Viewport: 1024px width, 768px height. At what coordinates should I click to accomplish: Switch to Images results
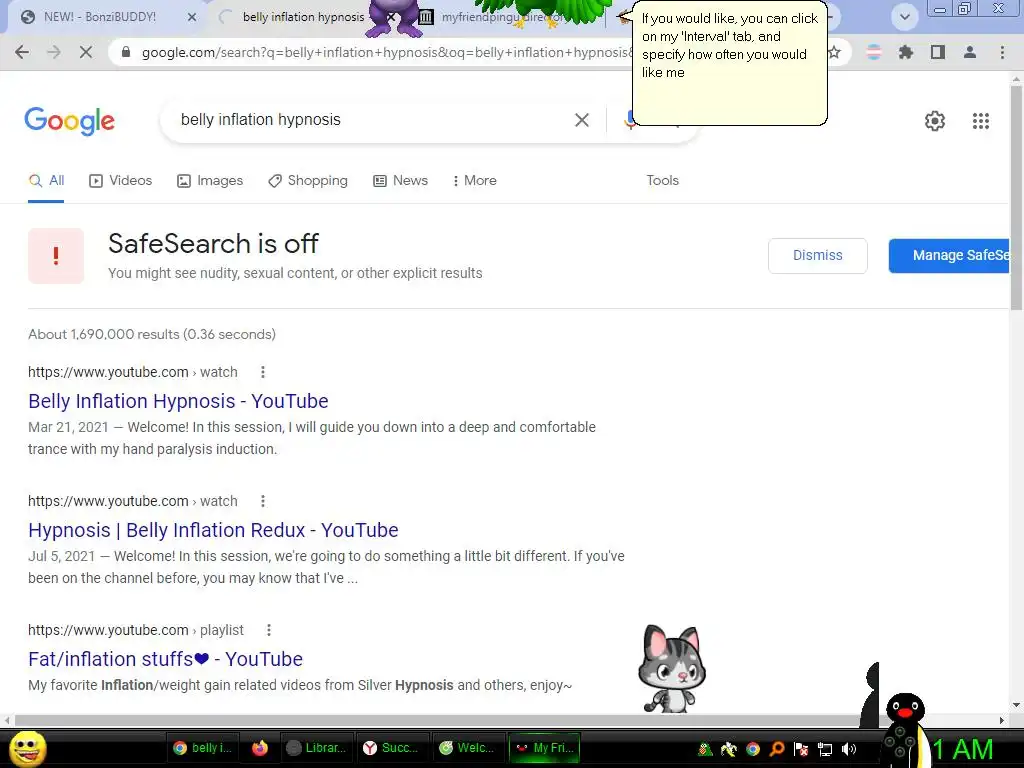(x=210, y=181)
